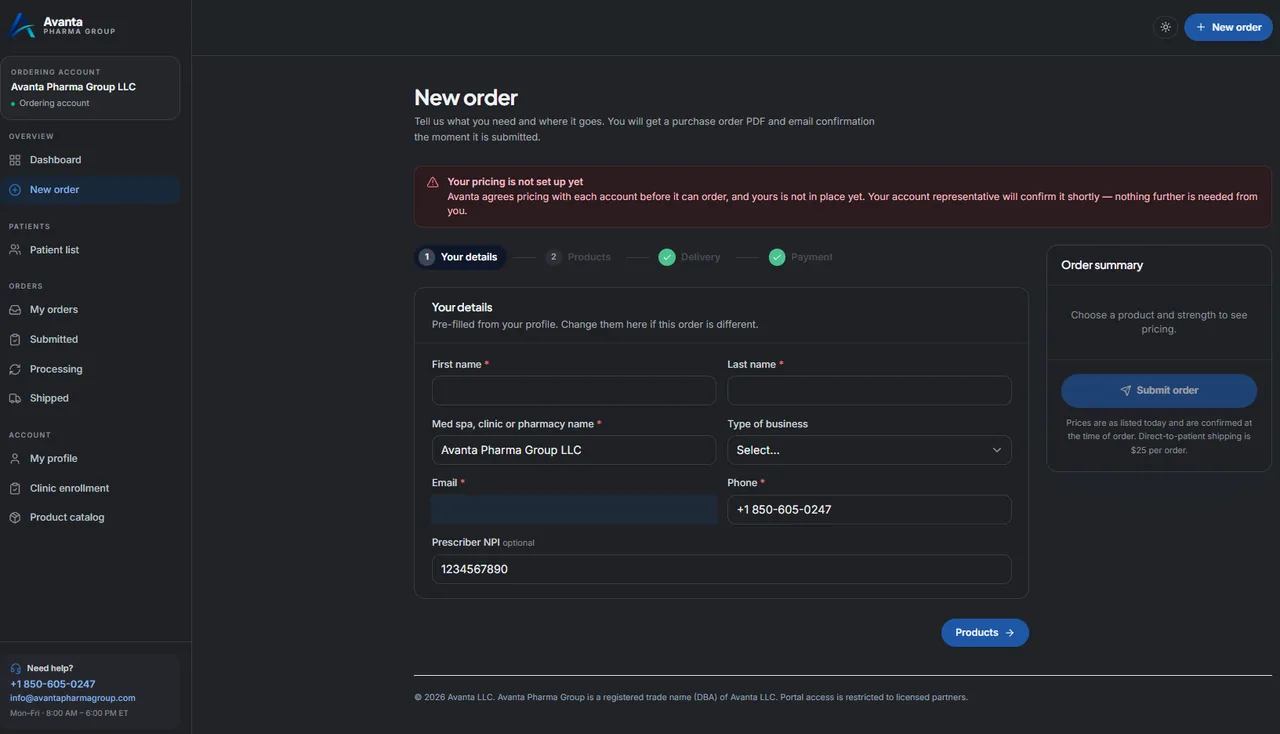Click the "Mon–Fri · 8:00 AM – 6:00 PM ET" hours text
1280x734 pixels.
pyautogui.click(x=69, y=713)
